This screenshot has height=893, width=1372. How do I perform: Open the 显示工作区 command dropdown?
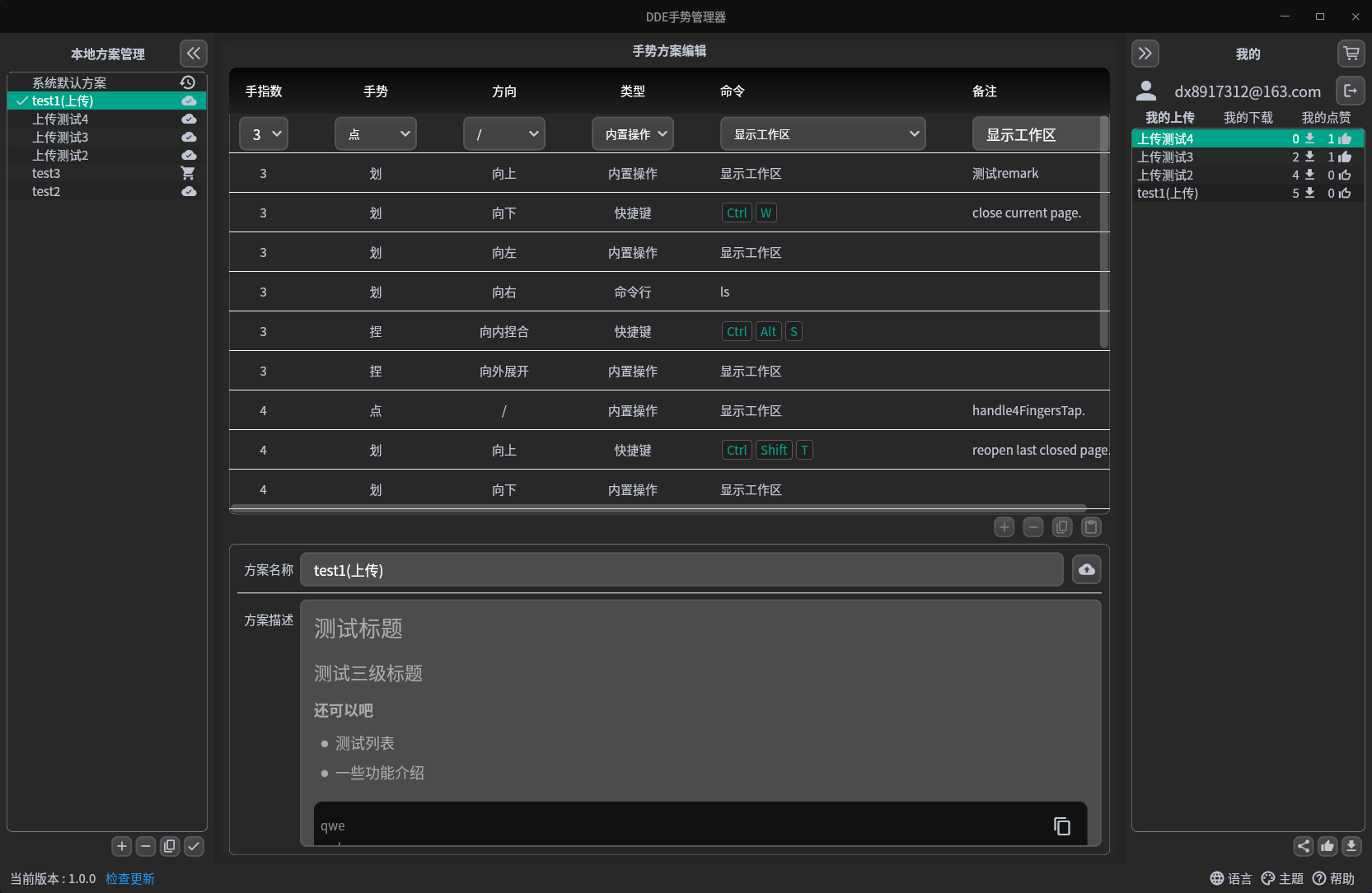(x=823, y=133)
